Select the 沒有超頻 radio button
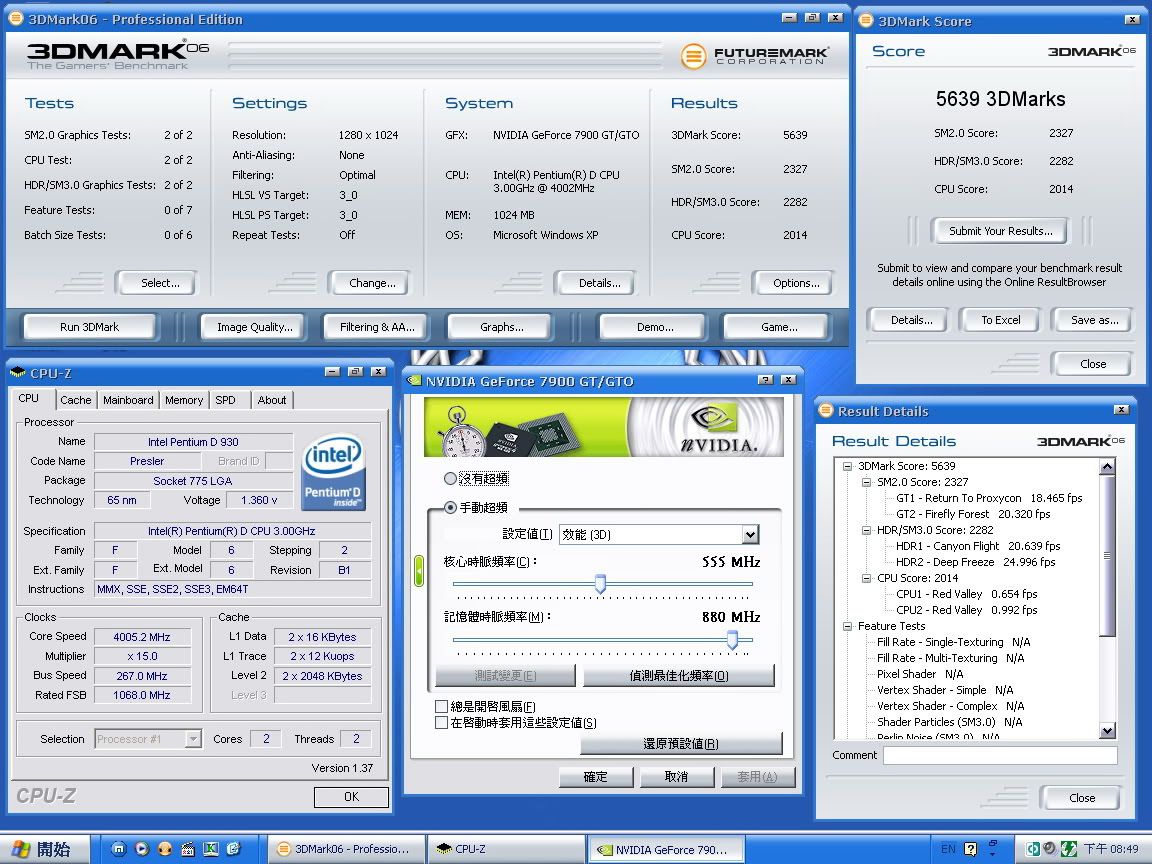Viewport: 1152px width, 864px height. tap(450, 479)
